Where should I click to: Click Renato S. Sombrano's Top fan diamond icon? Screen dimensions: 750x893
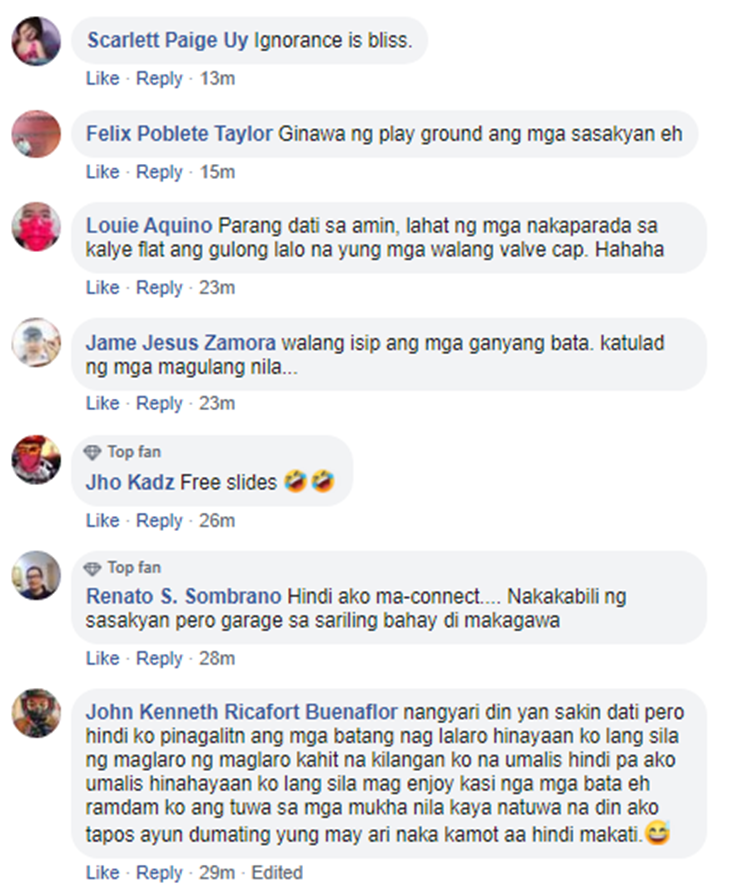[92, 568]
